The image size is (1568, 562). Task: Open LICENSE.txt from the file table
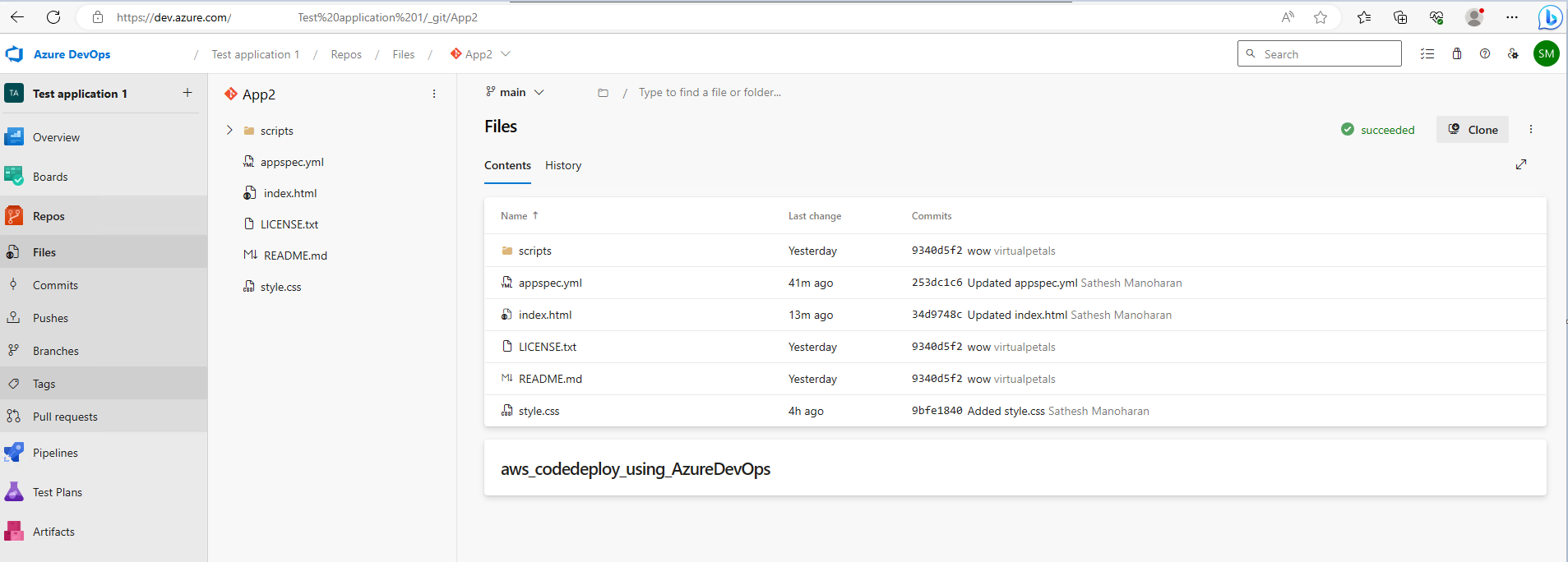(x=548, y=347)
